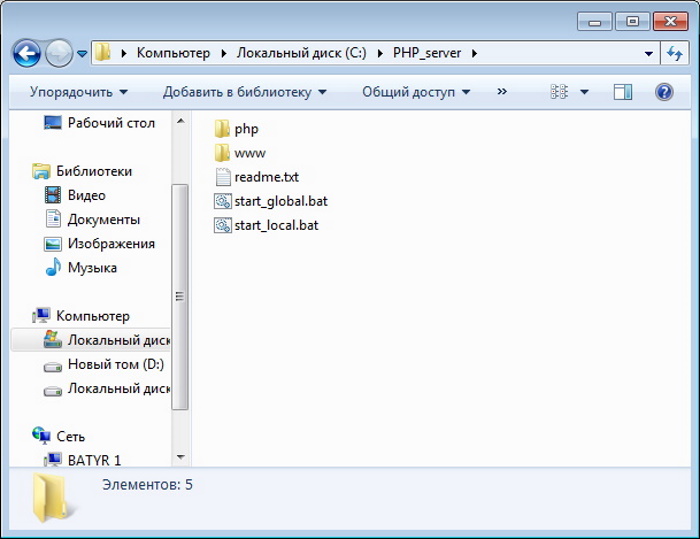
Task: Open the Упорядочить menu
Action: click(x=79, y=92)
